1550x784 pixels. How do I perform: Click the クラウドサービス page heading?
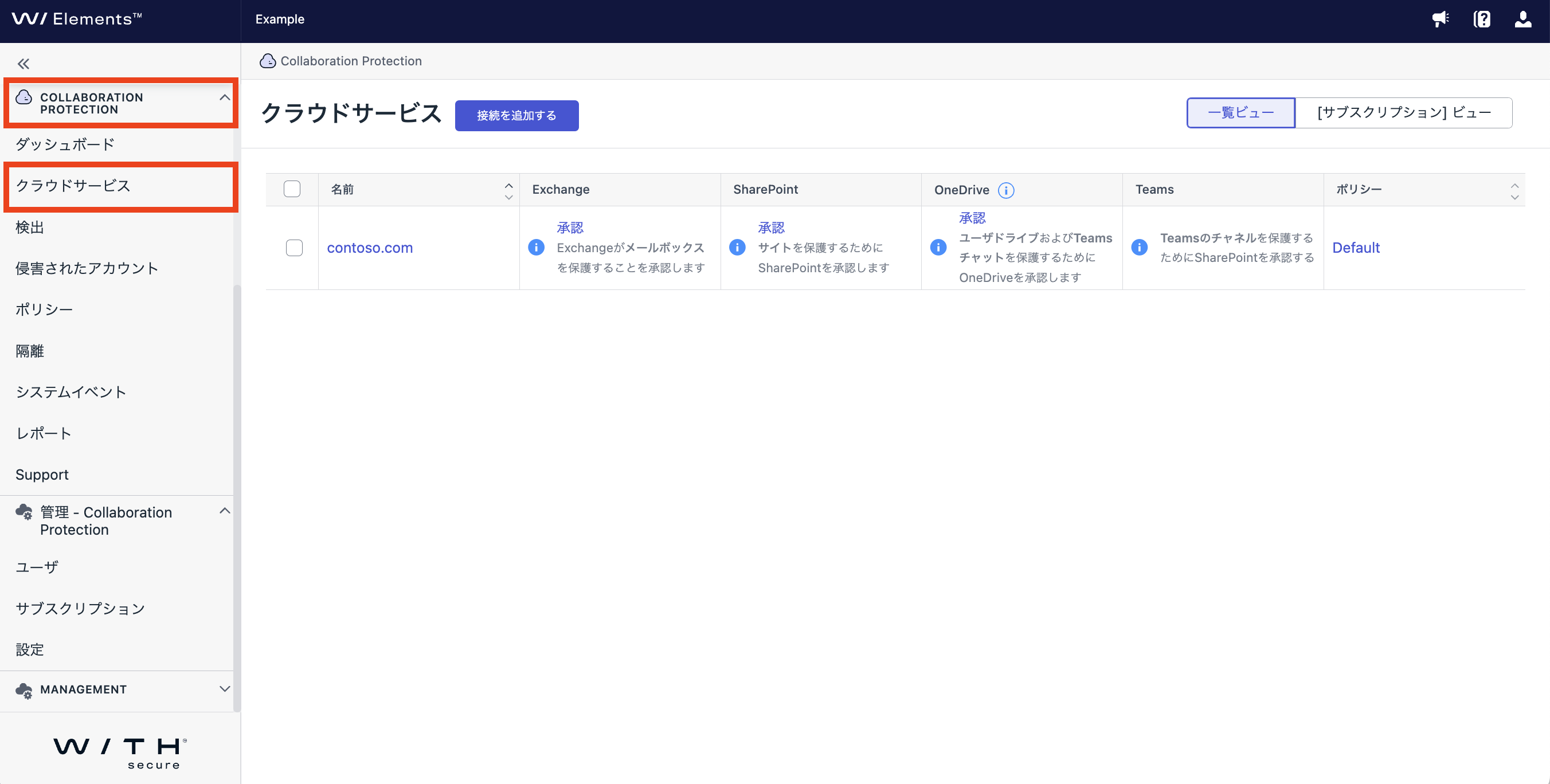click(351, 113)
